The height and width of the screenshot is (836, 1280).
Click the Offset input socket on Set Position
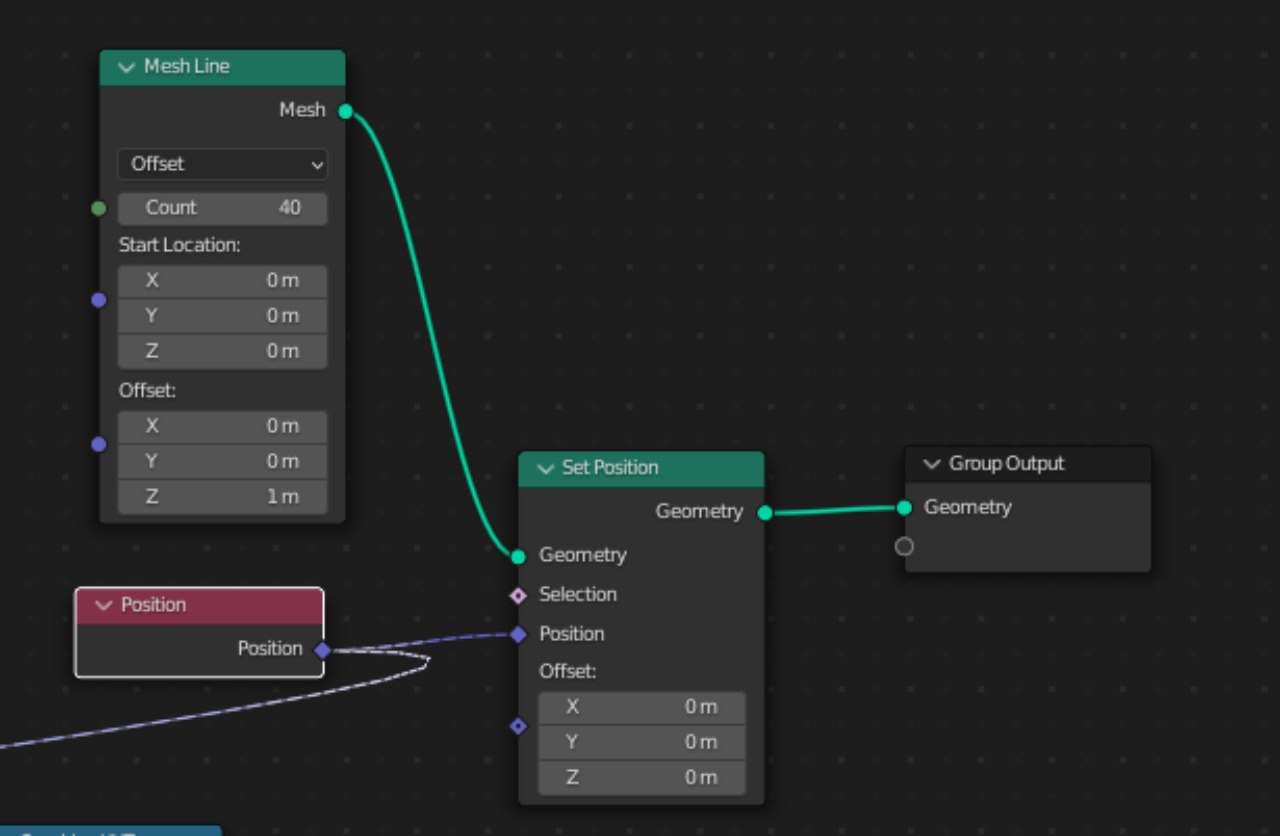[518, 726]
